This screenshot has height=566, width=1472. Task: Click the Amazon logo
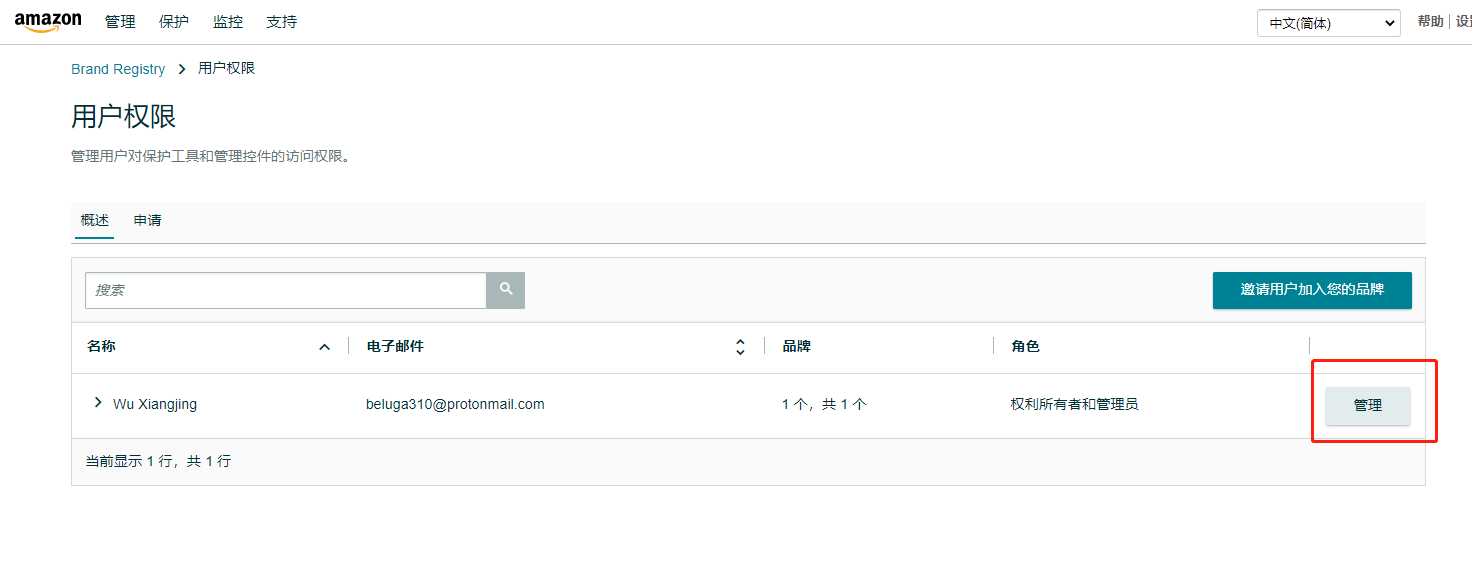pos(47,22)
